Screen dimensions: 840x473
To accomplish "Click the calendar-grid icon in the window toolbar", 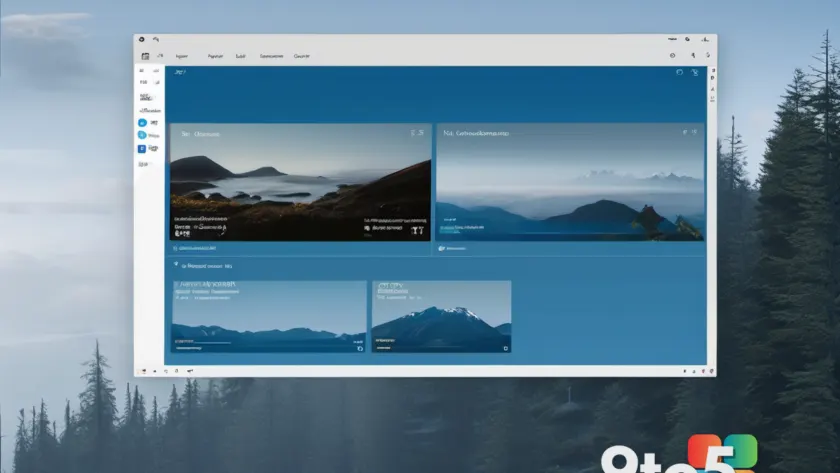I will (145, 56).
